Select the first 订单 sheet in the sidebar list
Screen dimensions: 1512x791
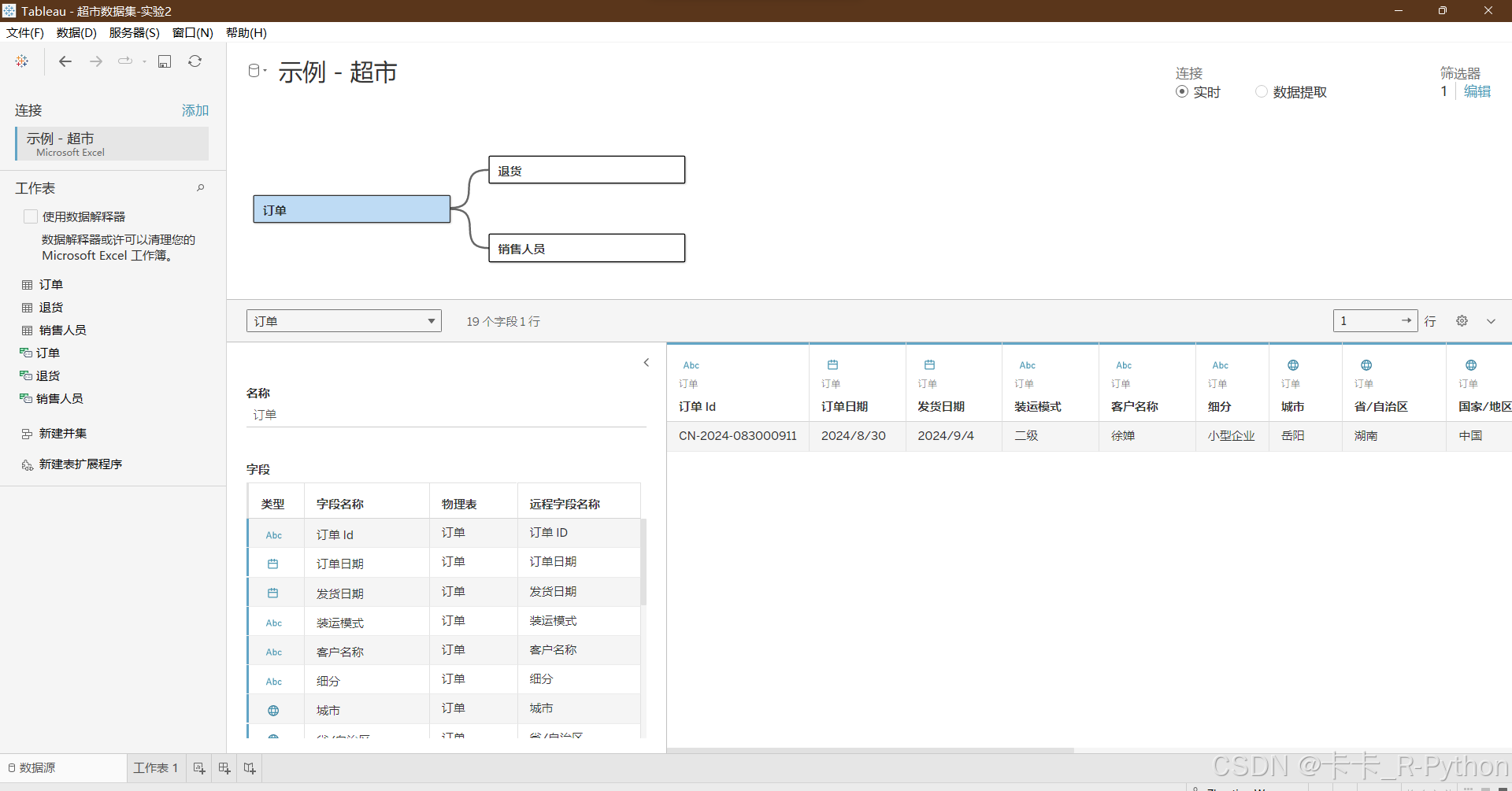click(51, 285)
